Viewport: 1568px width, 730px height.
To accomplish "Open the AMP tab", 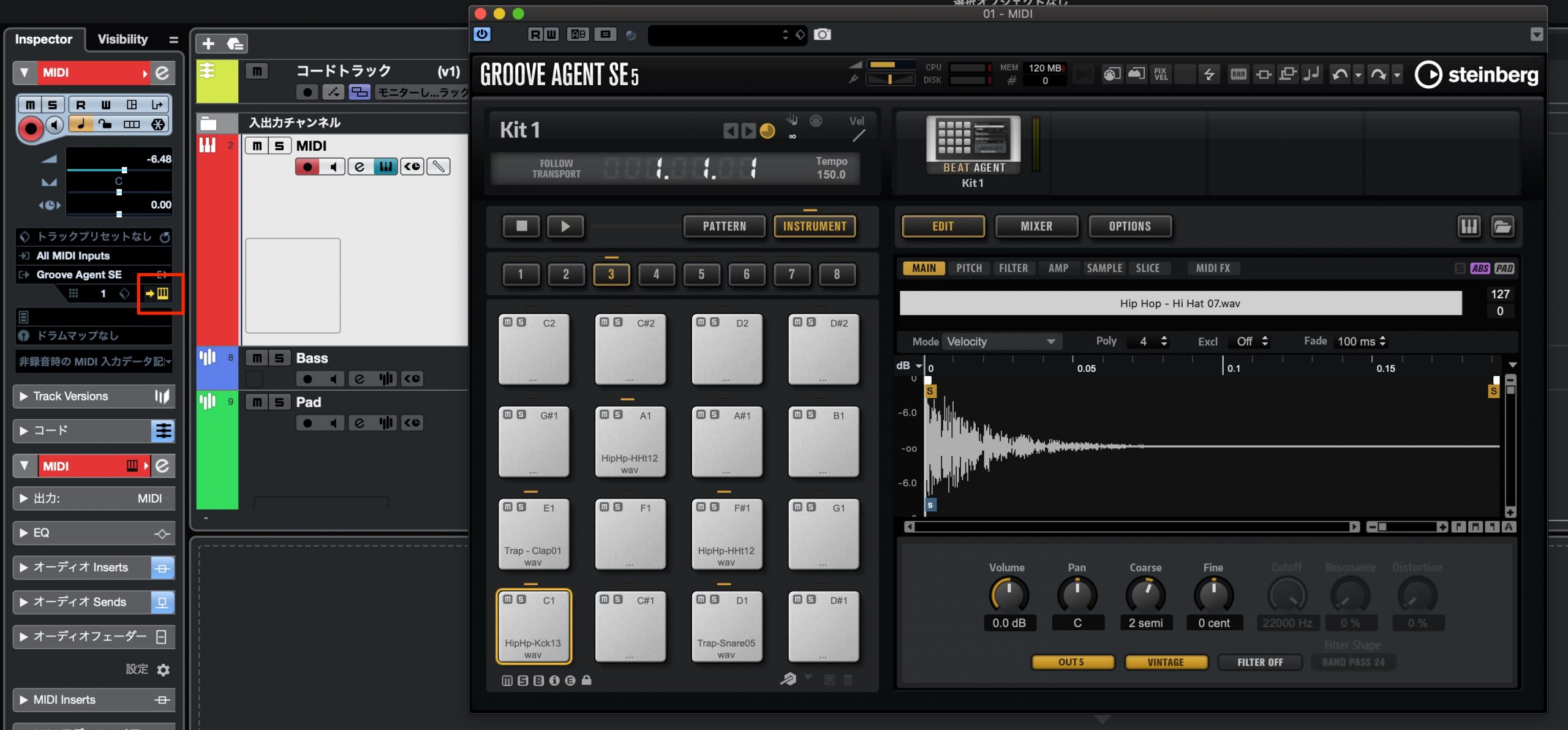I will pos(1058,268).
